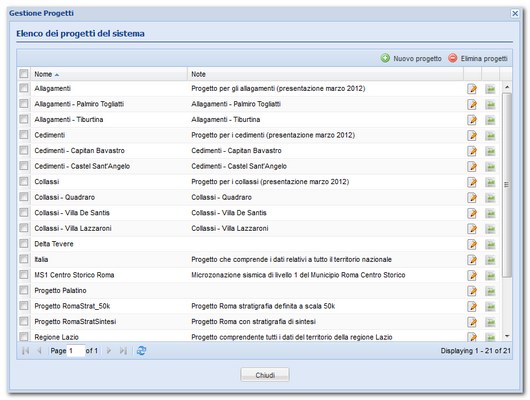Click the page number input field

click(76, 351)
